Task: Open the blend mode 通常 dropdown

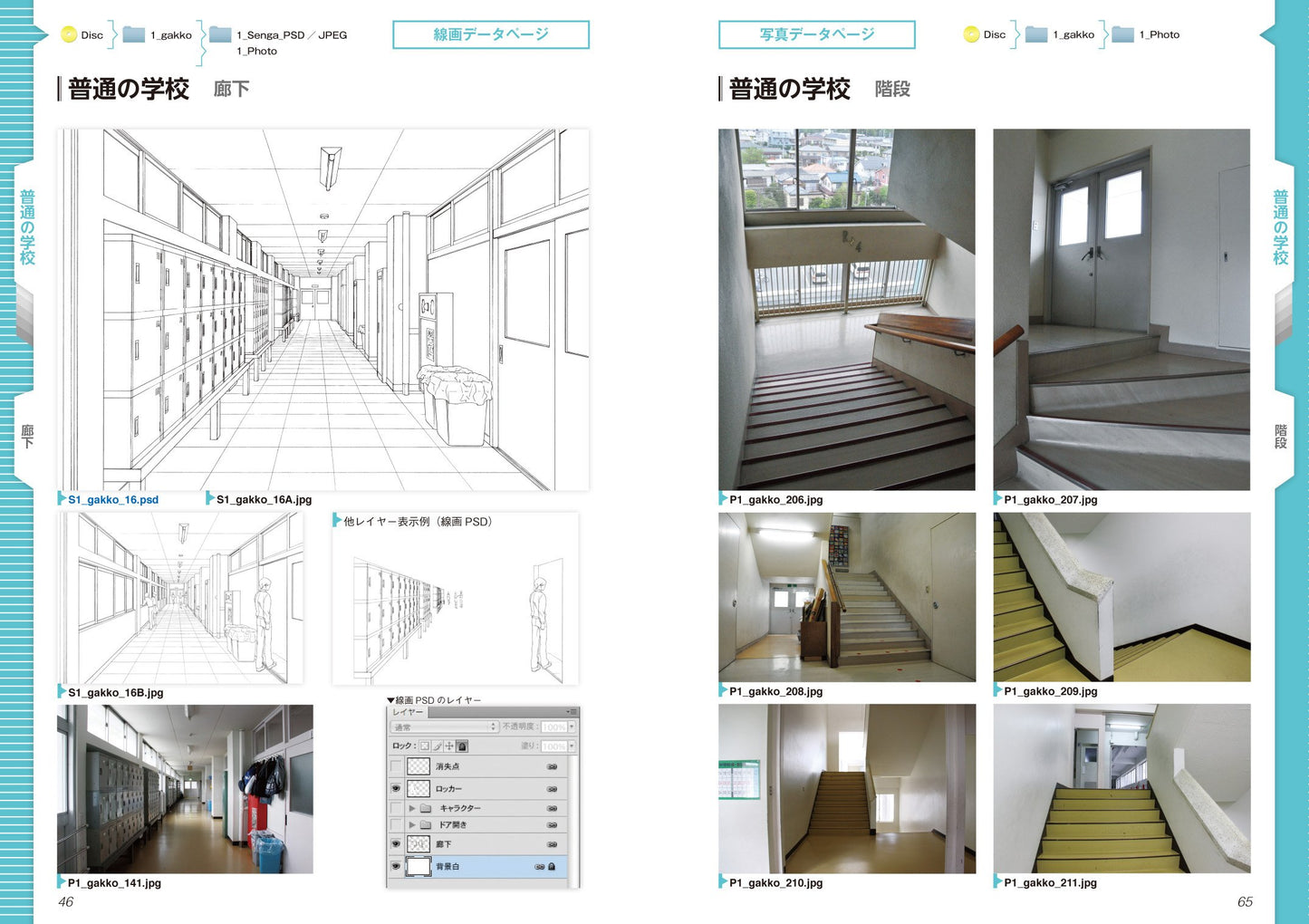Action: coord(445,727)
